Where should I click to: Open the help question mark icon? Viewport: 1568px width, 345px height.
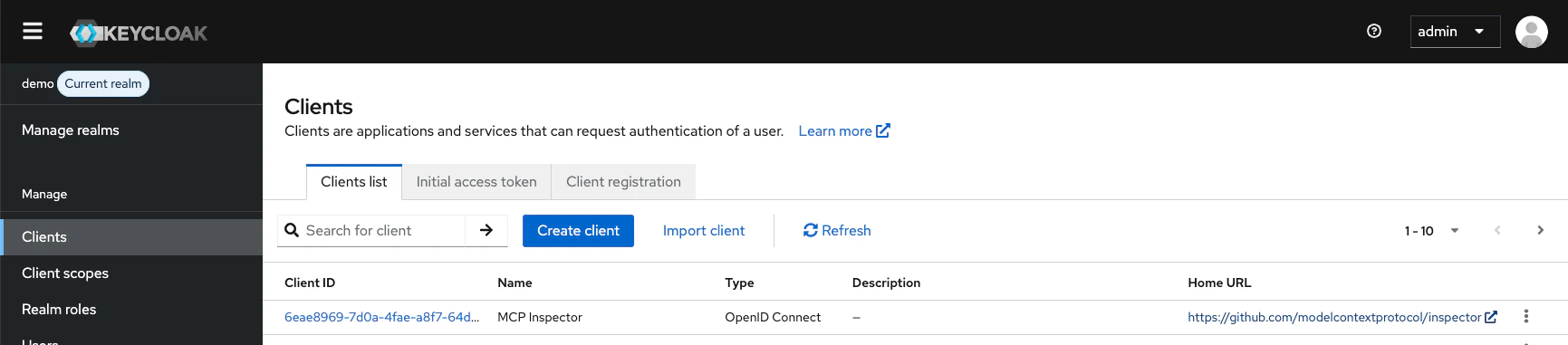(1374, 31)
